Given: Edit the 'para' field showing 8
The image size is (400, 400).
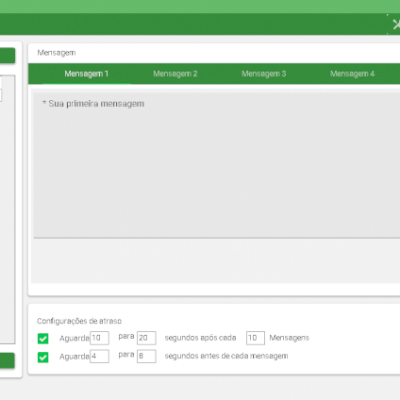Looking at the screenshot, I should click(147, 356).
